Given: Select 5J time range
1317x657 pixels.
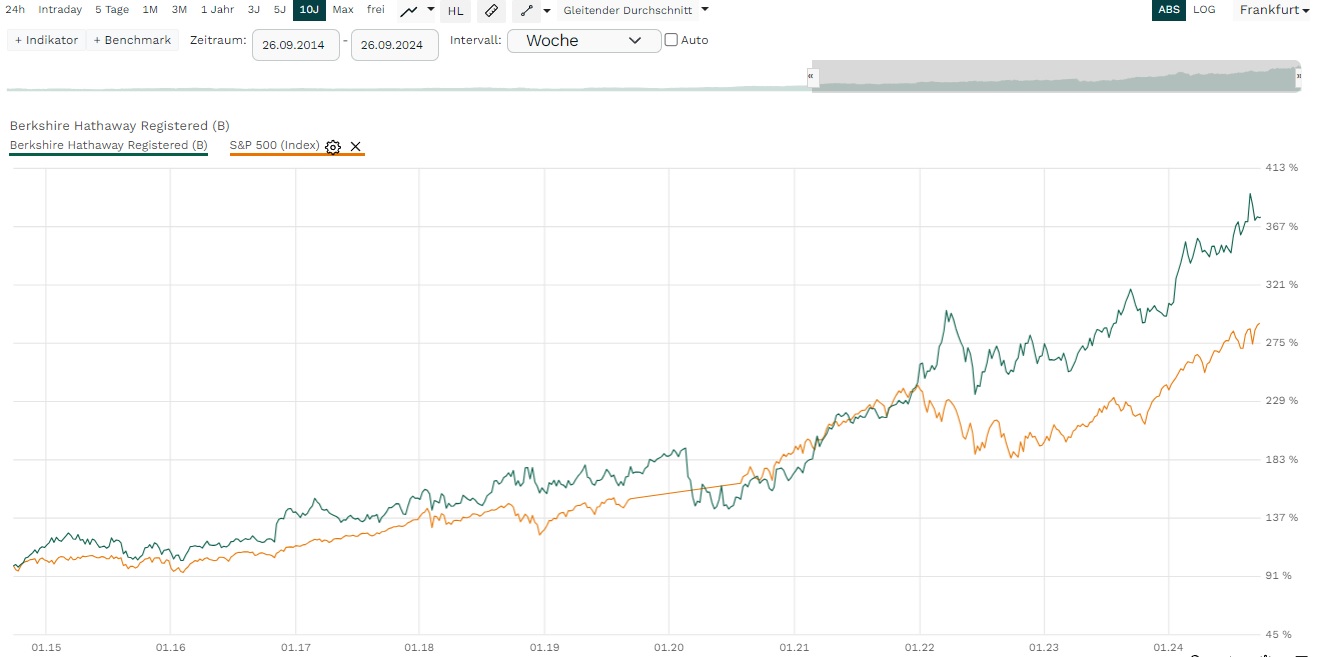Looking at the screenshot, I should click(280, 10).
